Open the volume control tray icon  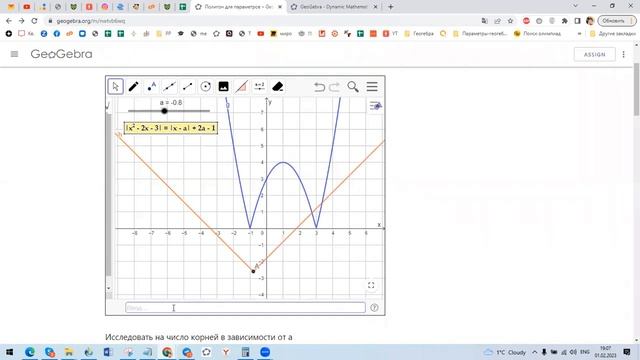tap(573, 352)
